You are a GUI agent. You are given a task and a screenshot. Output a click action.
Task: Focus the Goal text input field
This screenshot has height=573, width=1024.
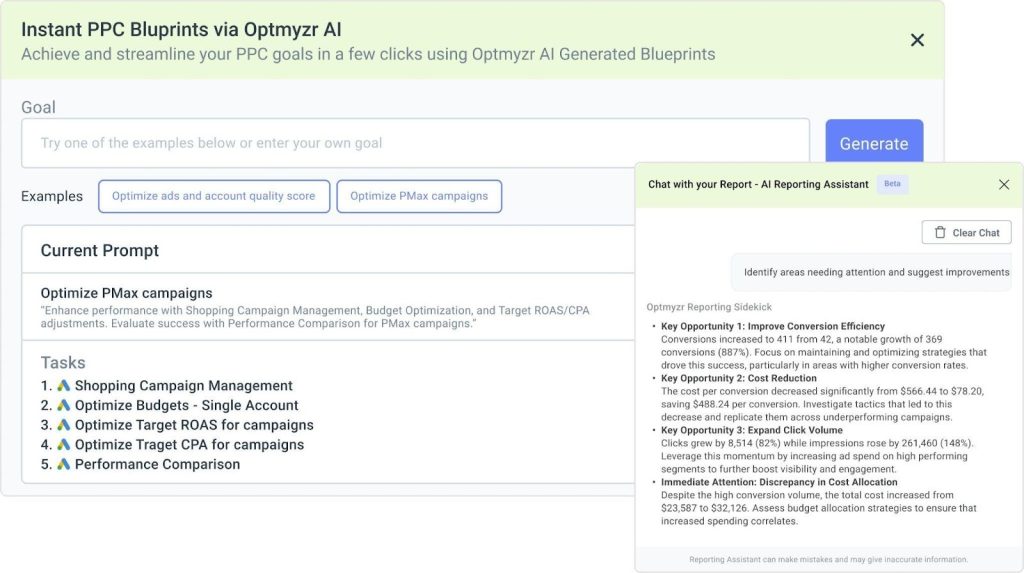coord(415,143)
